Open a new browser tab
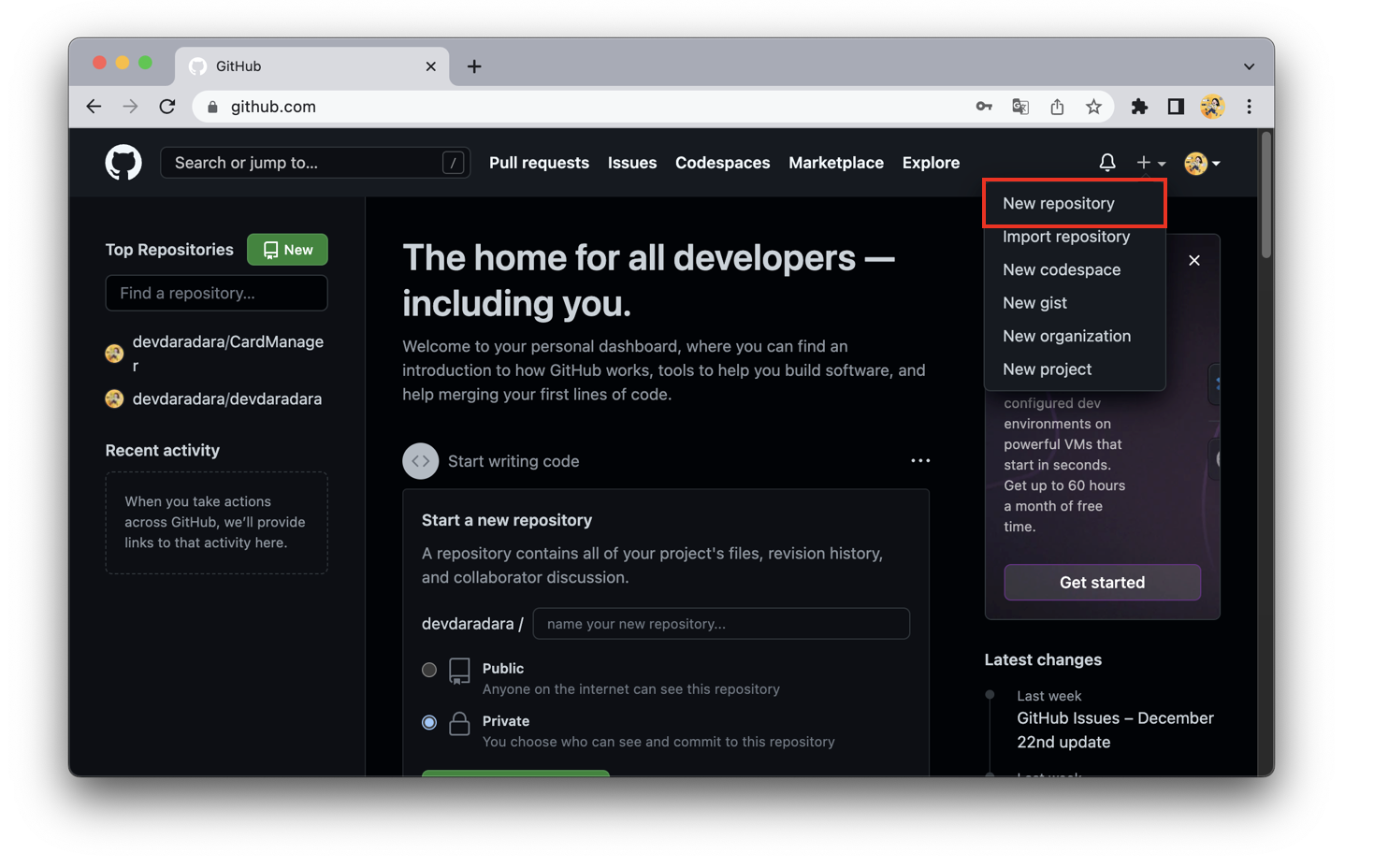 click(474, 66)
